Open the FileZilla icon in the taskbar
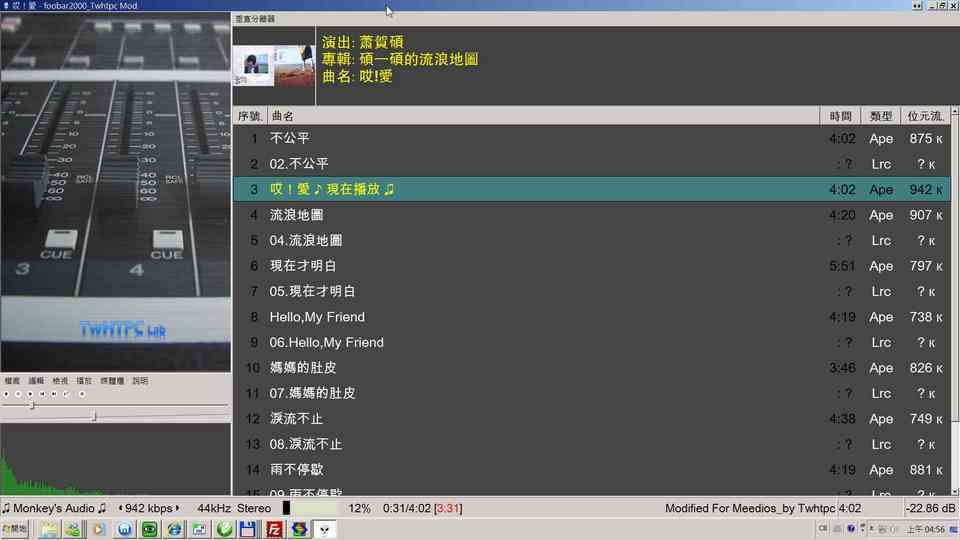960x540 pixels. (274, 529)
